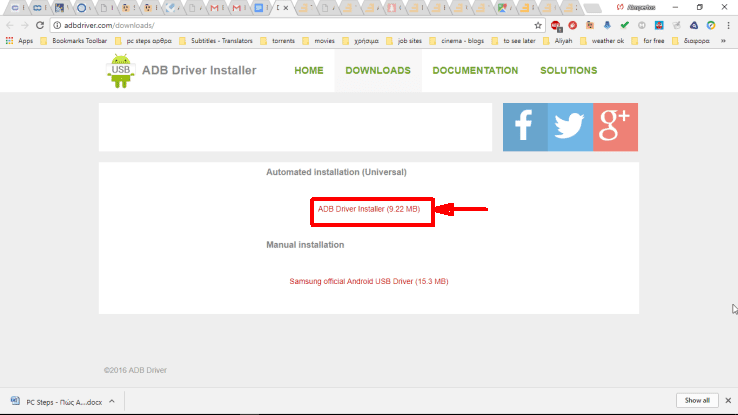Open the HOME menu item
Image resolution: width=738 pixels, height=415 pixels.
tap(309, 71)
